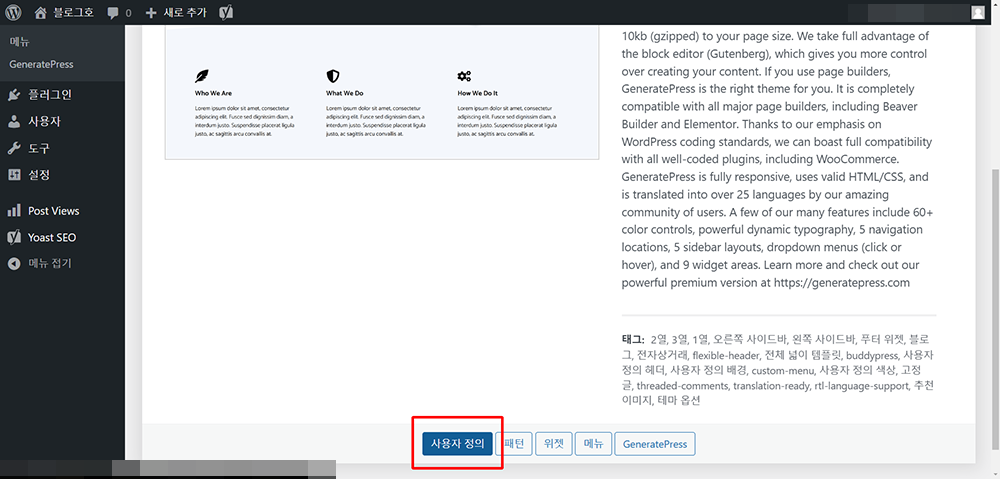1000x479 pixels.
Task: Open the WordPress logo menu
Action: 13,12
